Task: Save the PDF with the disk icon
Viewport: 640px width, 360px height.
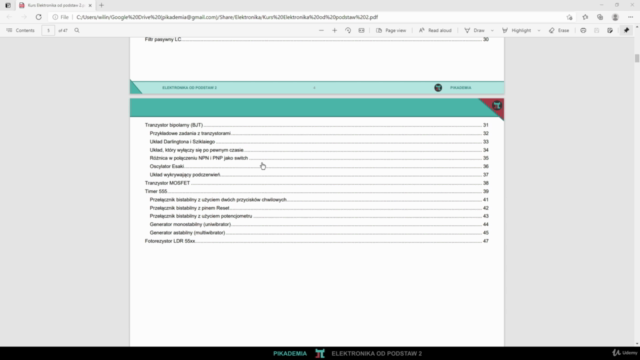Action: tap(596, 31)
